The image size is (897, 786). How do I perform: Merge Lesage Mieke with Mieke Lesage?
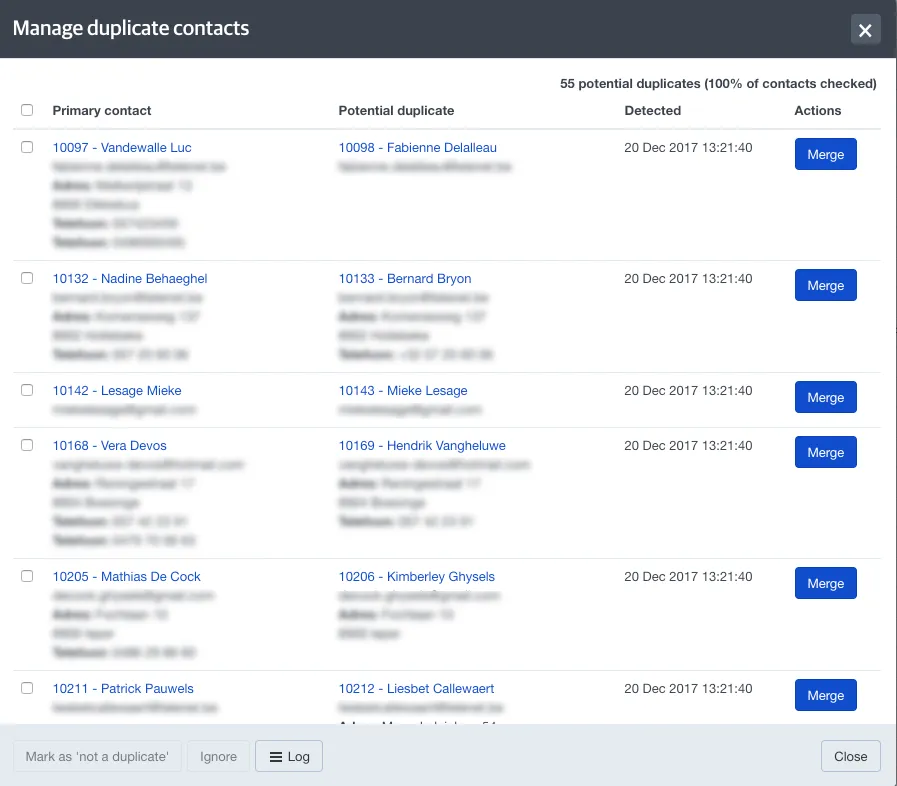click(x=825, y=397)
